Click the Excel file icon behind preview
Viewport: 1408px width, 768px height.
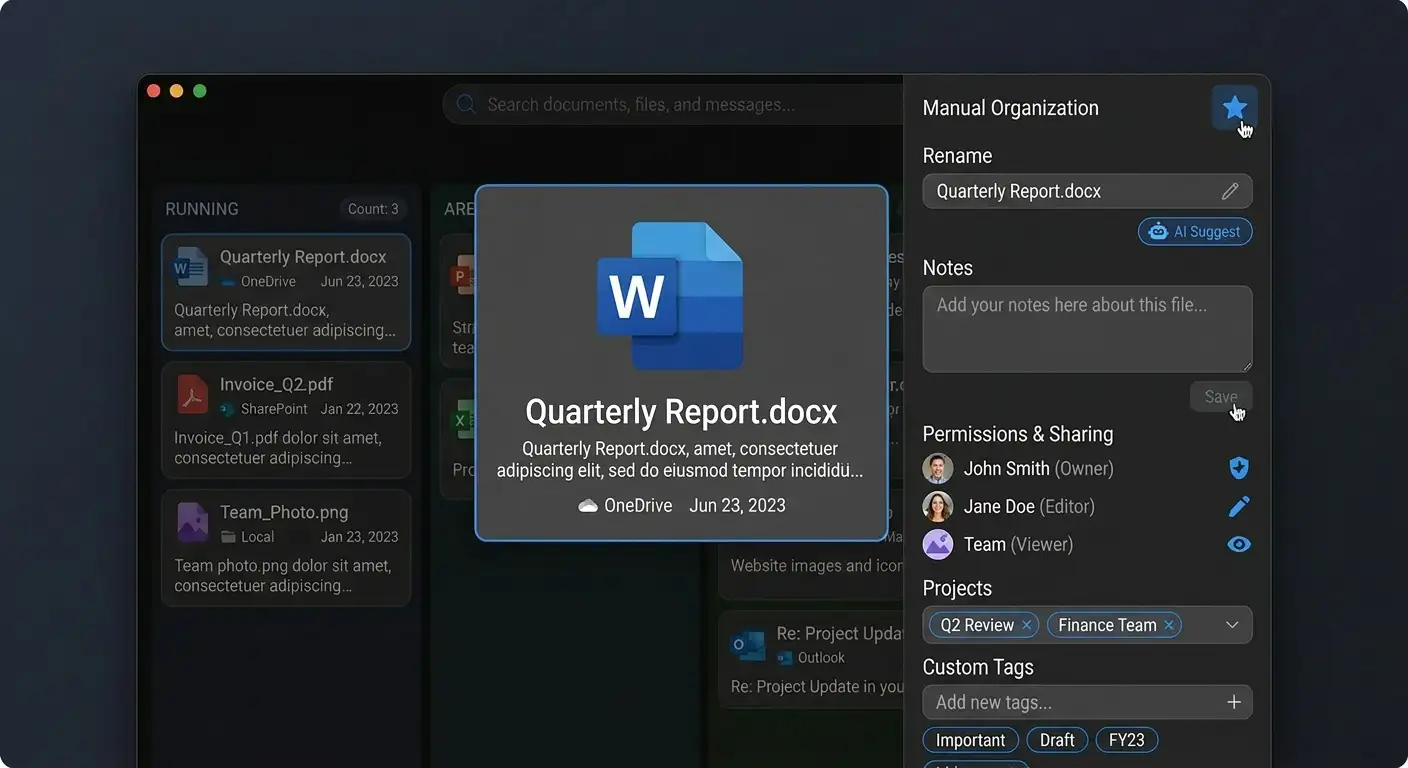pos(462,420)
